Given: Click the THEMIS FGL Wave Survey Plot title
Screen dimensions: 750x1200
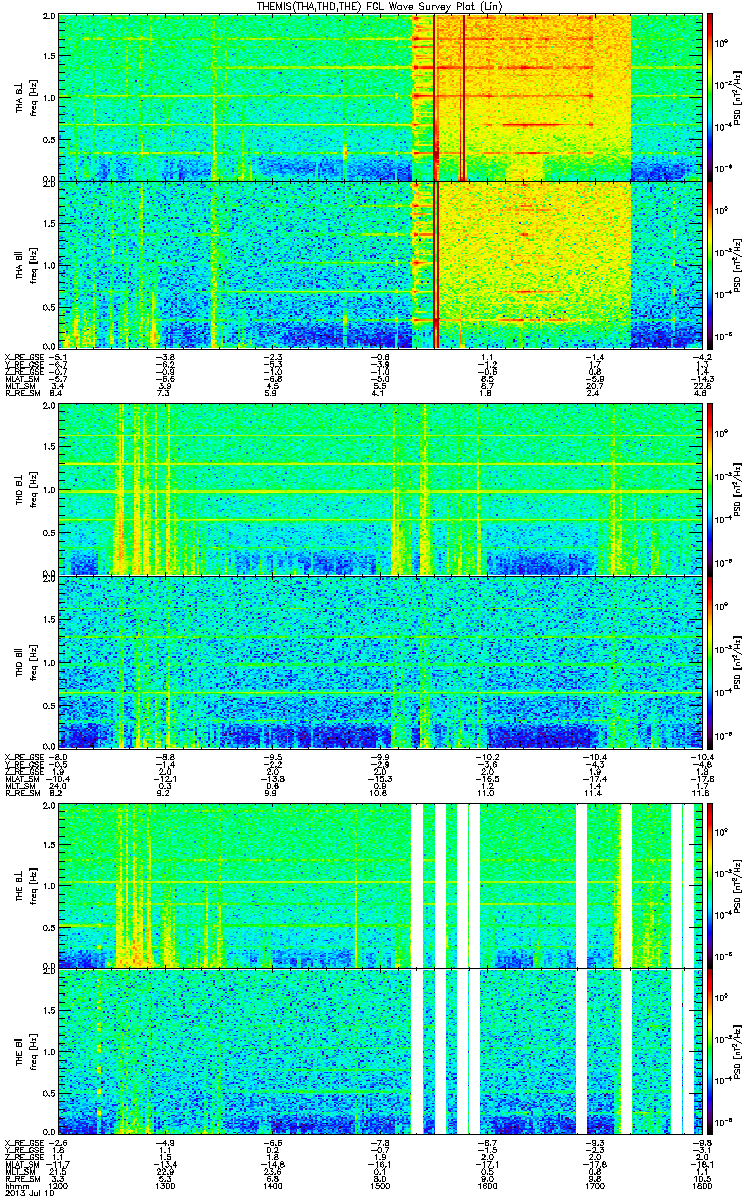Looking at the screenshot, I should [x=380, y=7].
